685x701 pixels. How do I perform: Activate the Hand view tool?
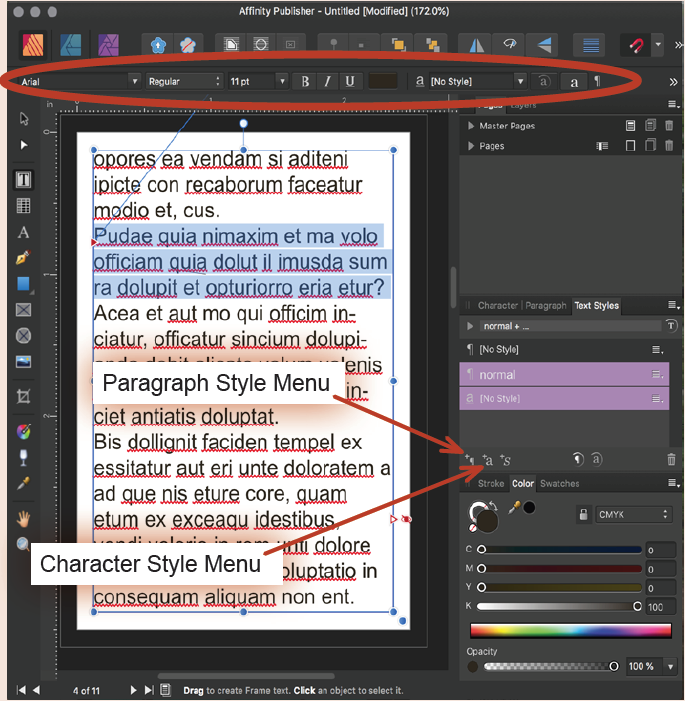[x=23, y=519]
